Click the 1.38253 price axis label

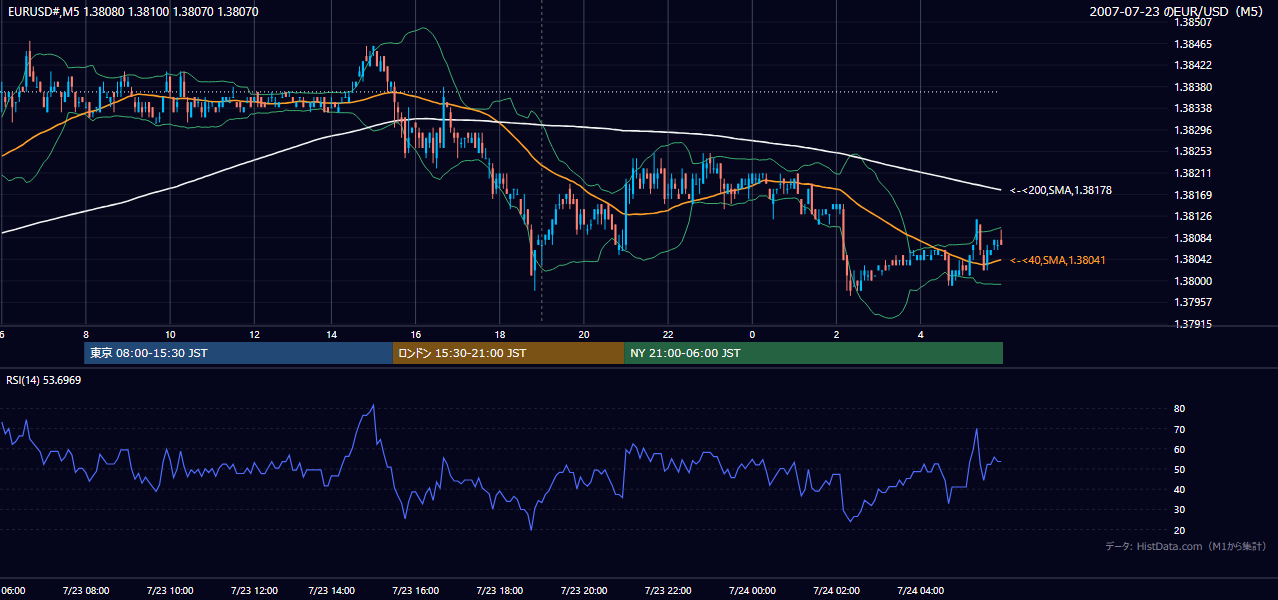(x=1193, y=151)
